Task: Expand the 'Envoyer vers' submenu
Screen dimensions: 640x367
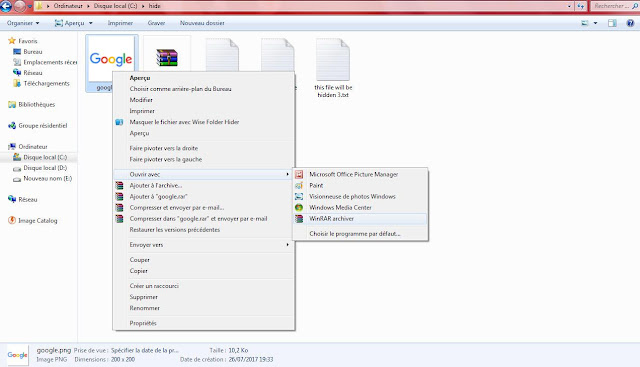Action: [203, 245]
